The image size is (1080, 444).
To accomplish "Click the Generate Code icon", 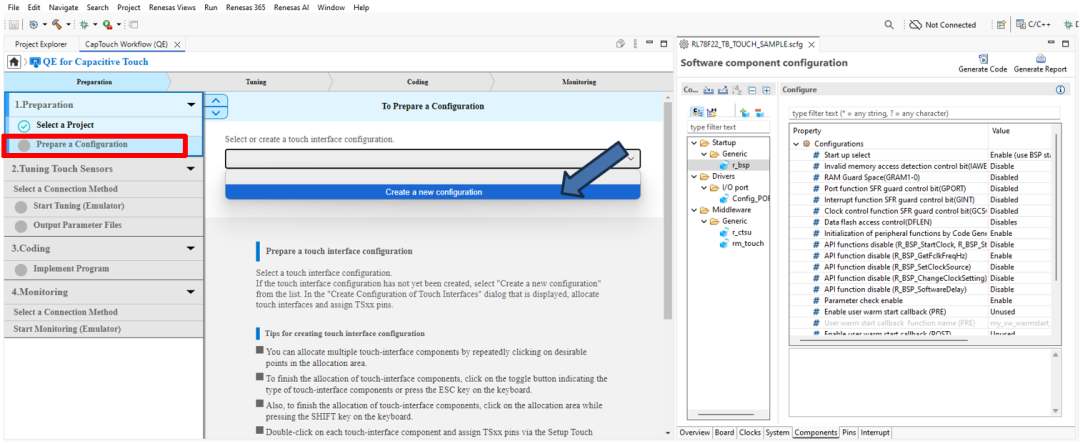I will pos(983,59).
